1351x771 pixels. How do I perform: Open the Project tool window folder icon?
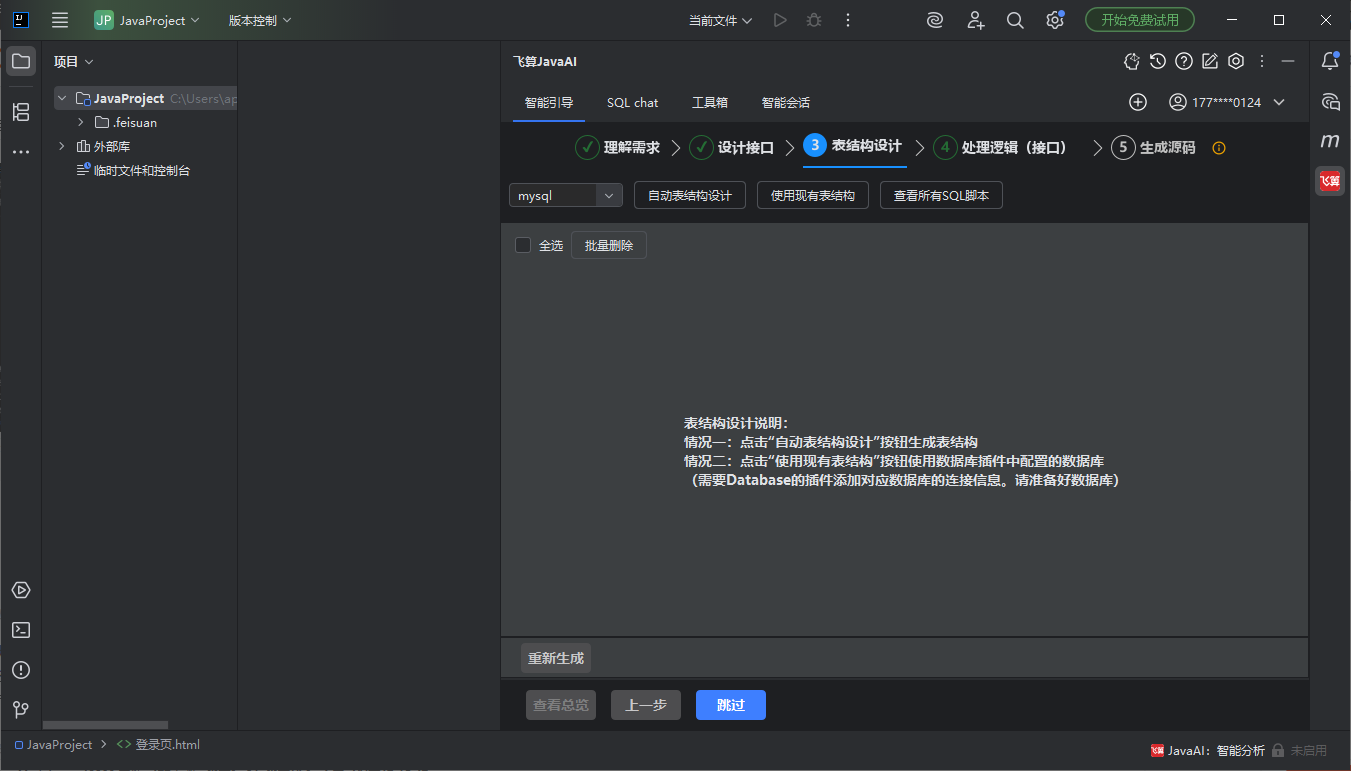point(21,61)
